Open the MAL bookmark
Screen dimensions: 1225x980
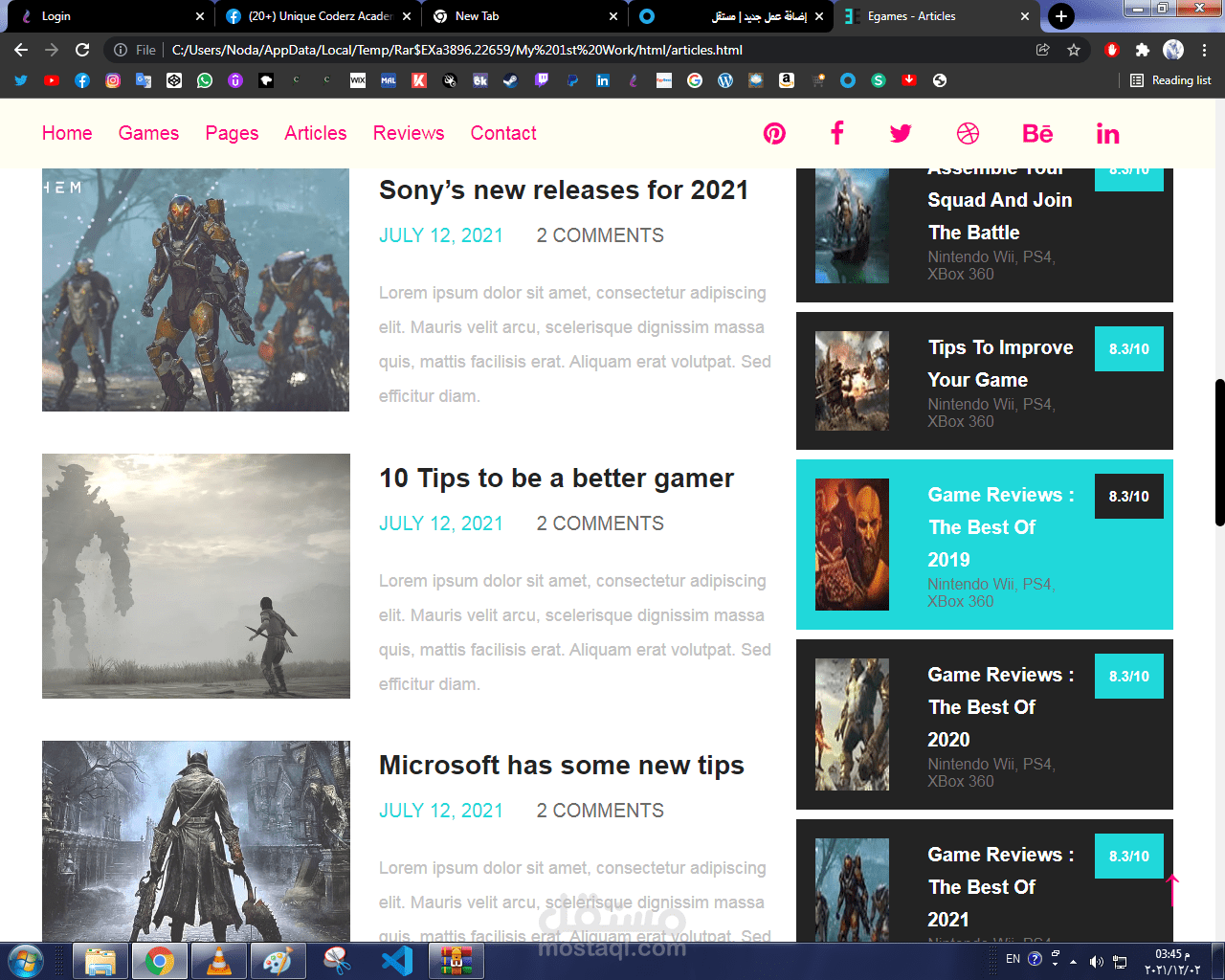389,80
